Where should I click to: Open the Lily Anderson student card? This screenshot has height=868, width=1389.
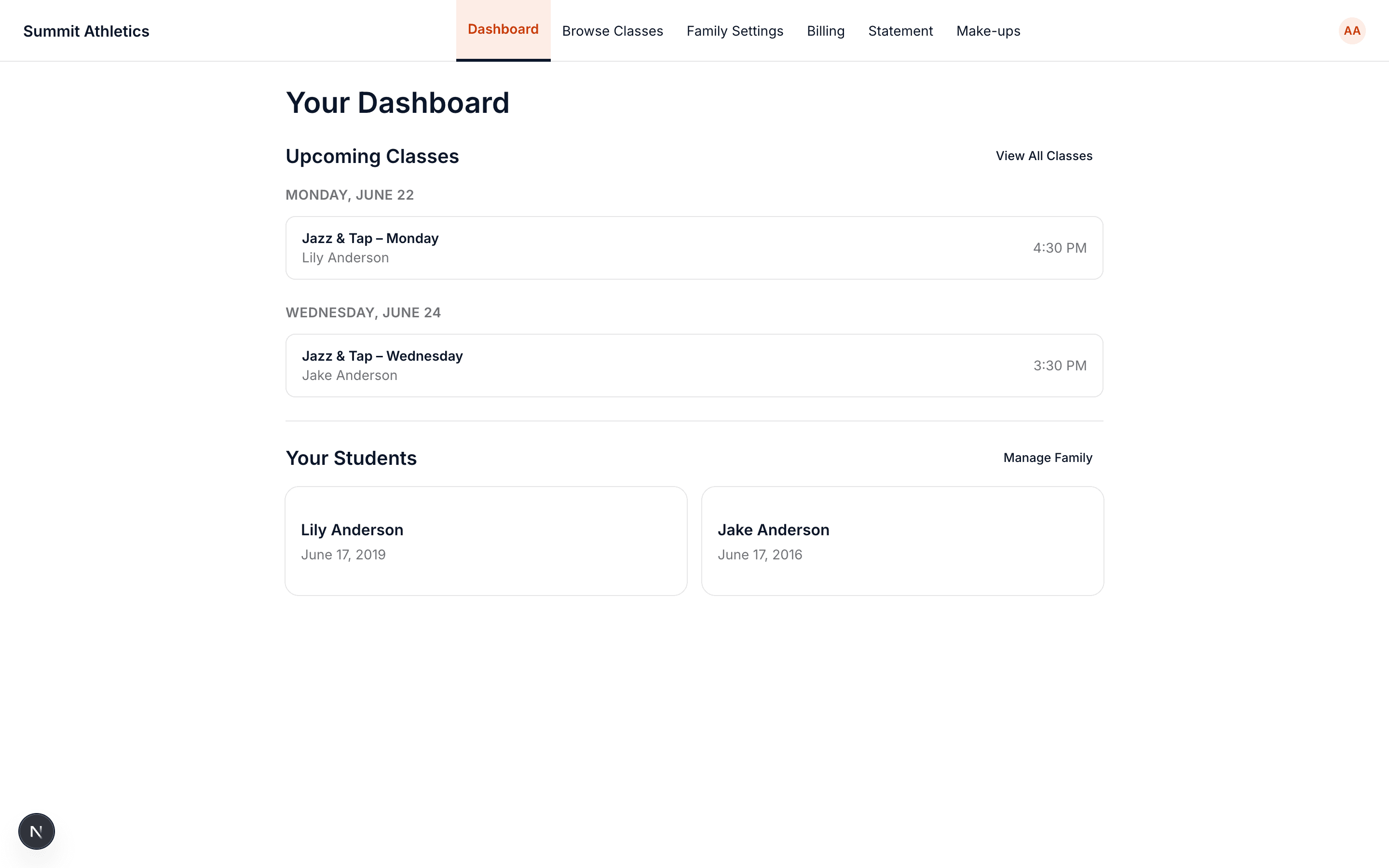486,541
